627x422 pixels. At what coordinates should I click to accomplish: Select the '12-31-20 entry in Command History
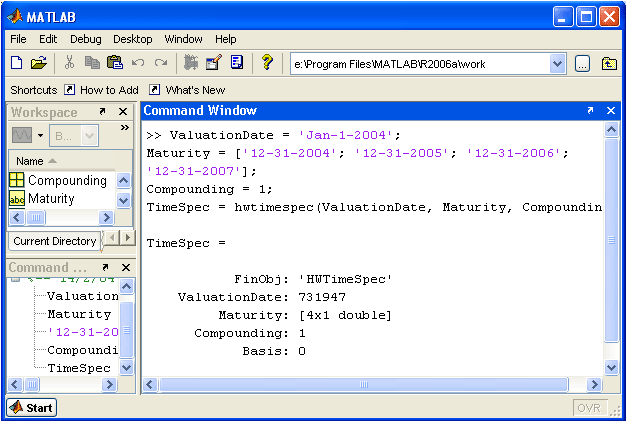(83, 332)
